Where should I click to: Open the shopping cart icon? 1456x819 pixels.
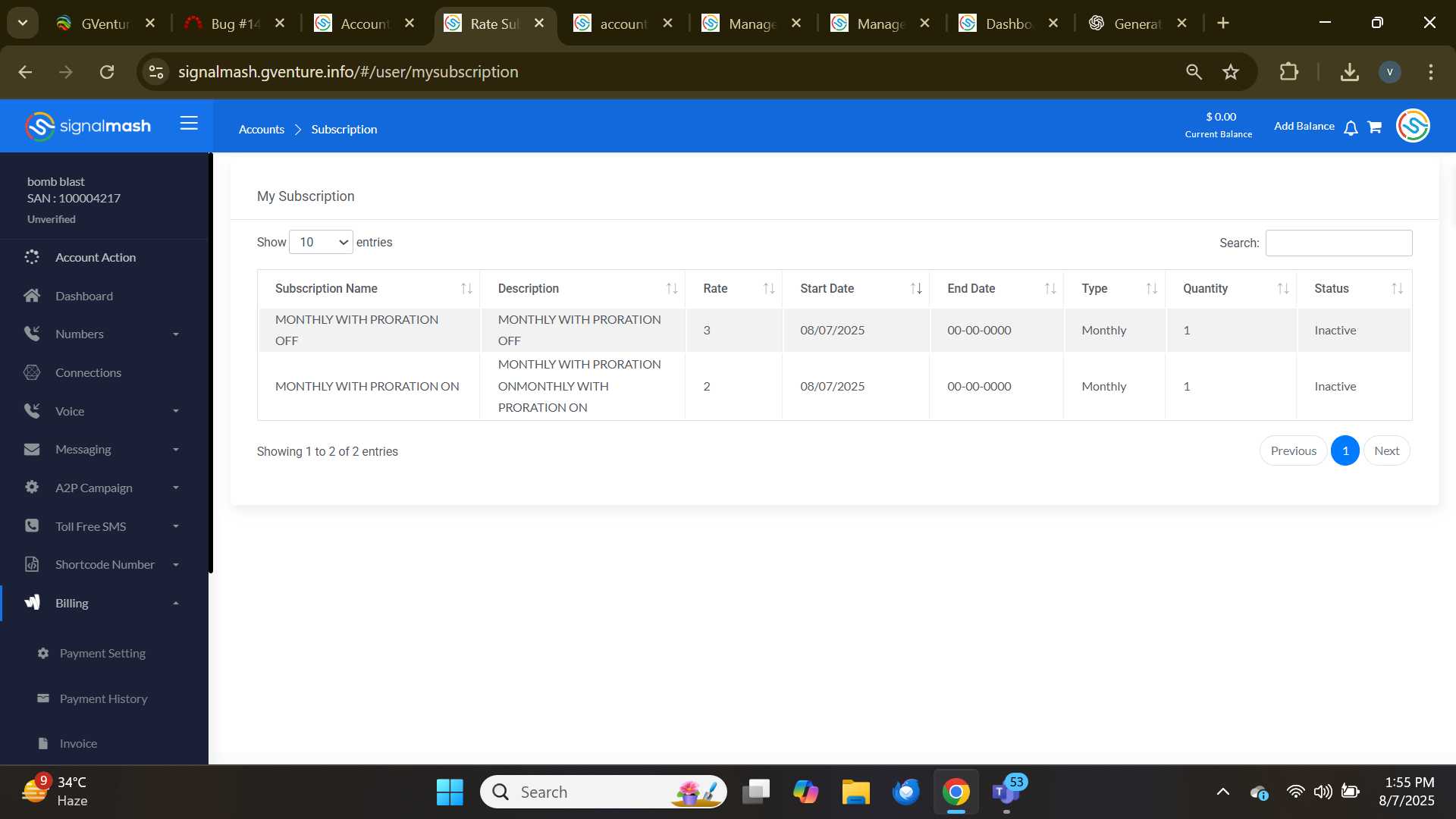click(1374, 127)
